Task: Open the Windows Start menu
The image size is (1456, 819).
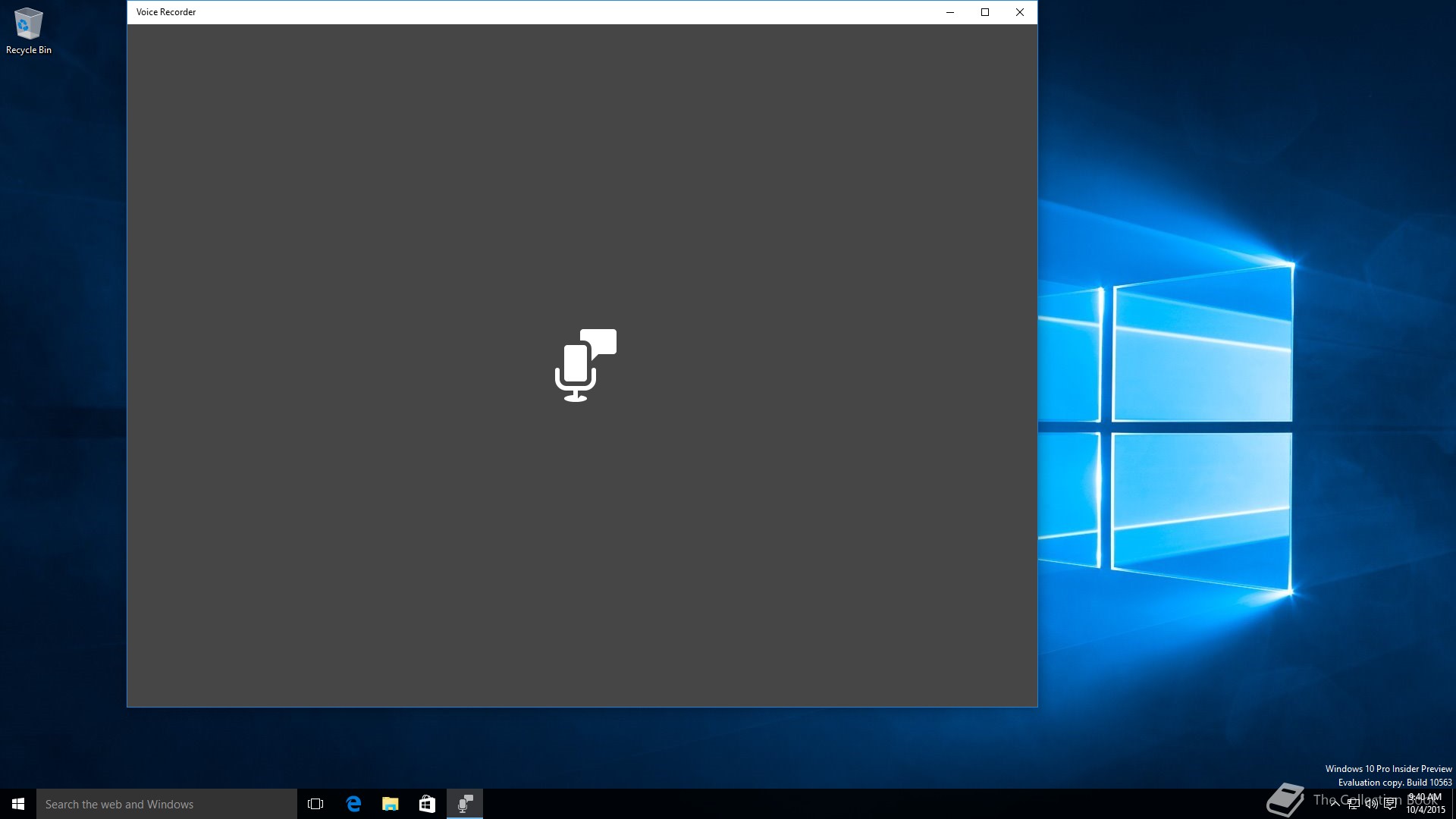Action: click(18, 804)
